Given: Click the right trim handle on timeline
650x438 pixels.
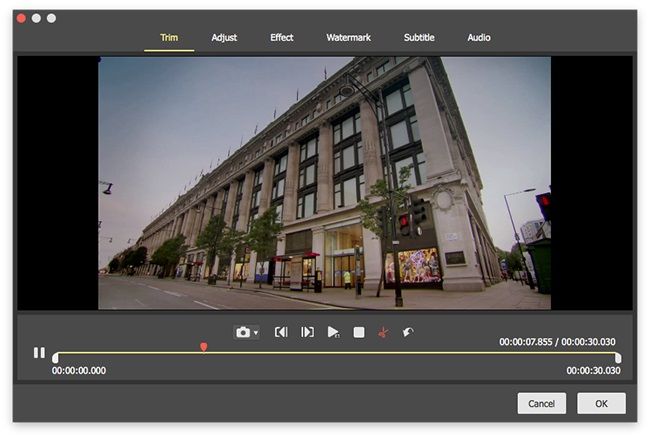Looking at the screenshot, I should click(618, 357).
